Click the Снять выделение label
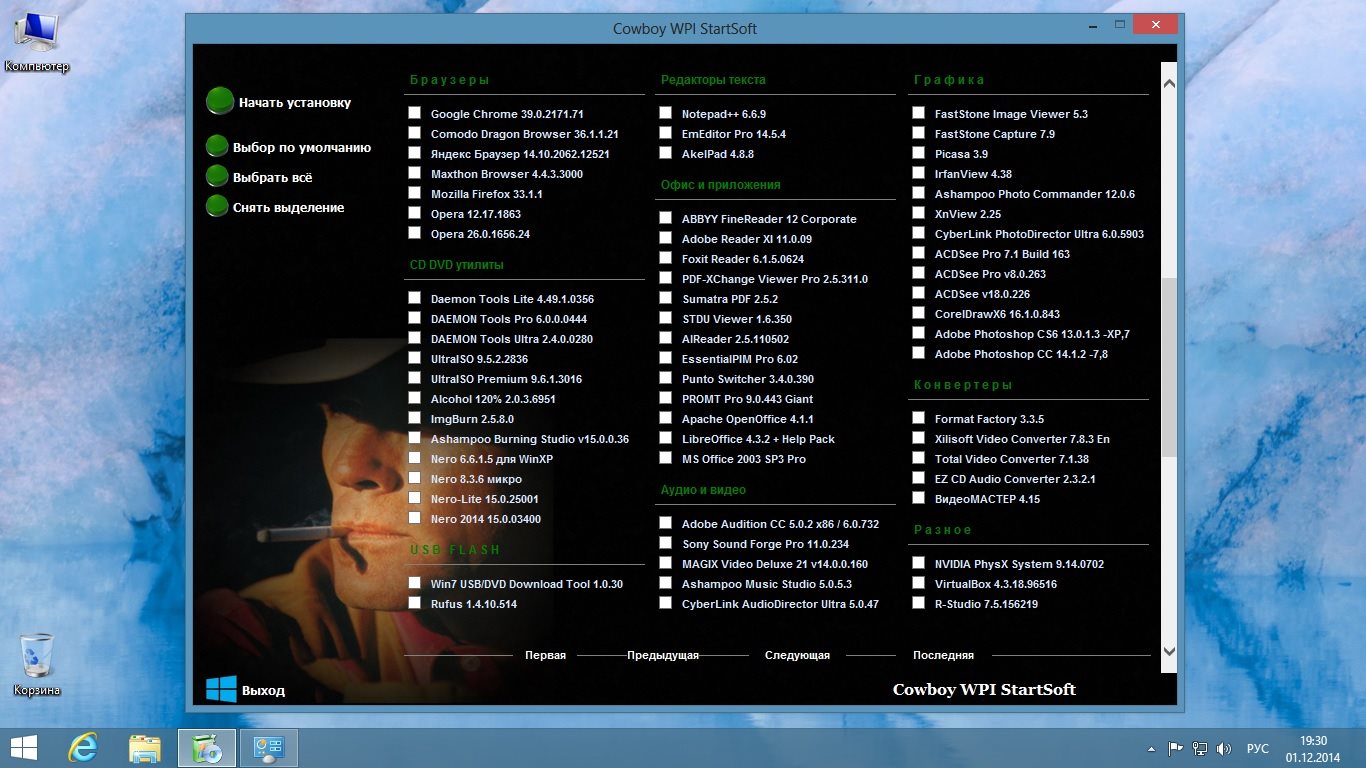Viewport: 1366px width, 768px height. click(x=289, y=207)
